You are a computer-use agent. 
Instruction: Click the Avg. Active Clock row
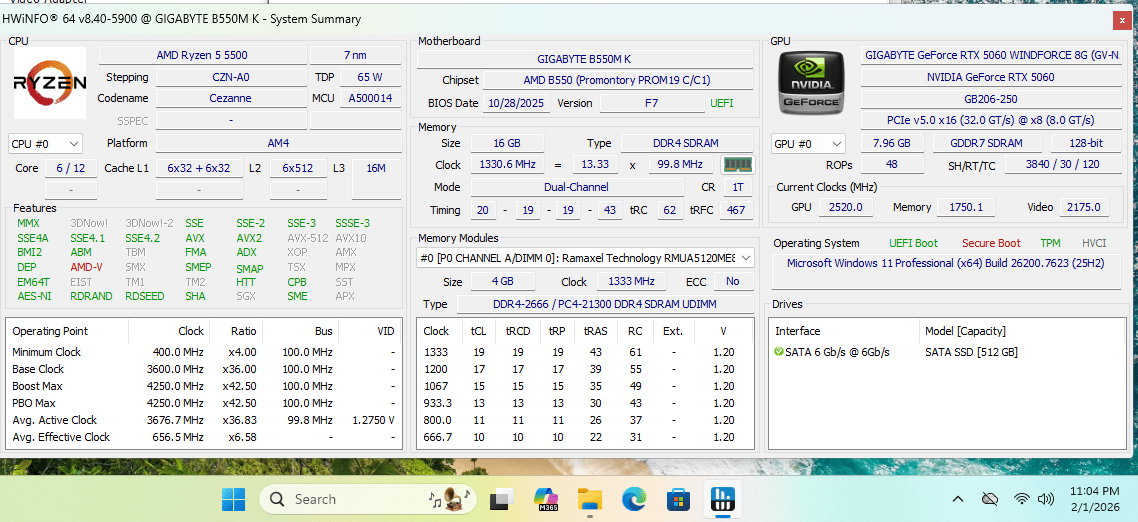point(203,420)
